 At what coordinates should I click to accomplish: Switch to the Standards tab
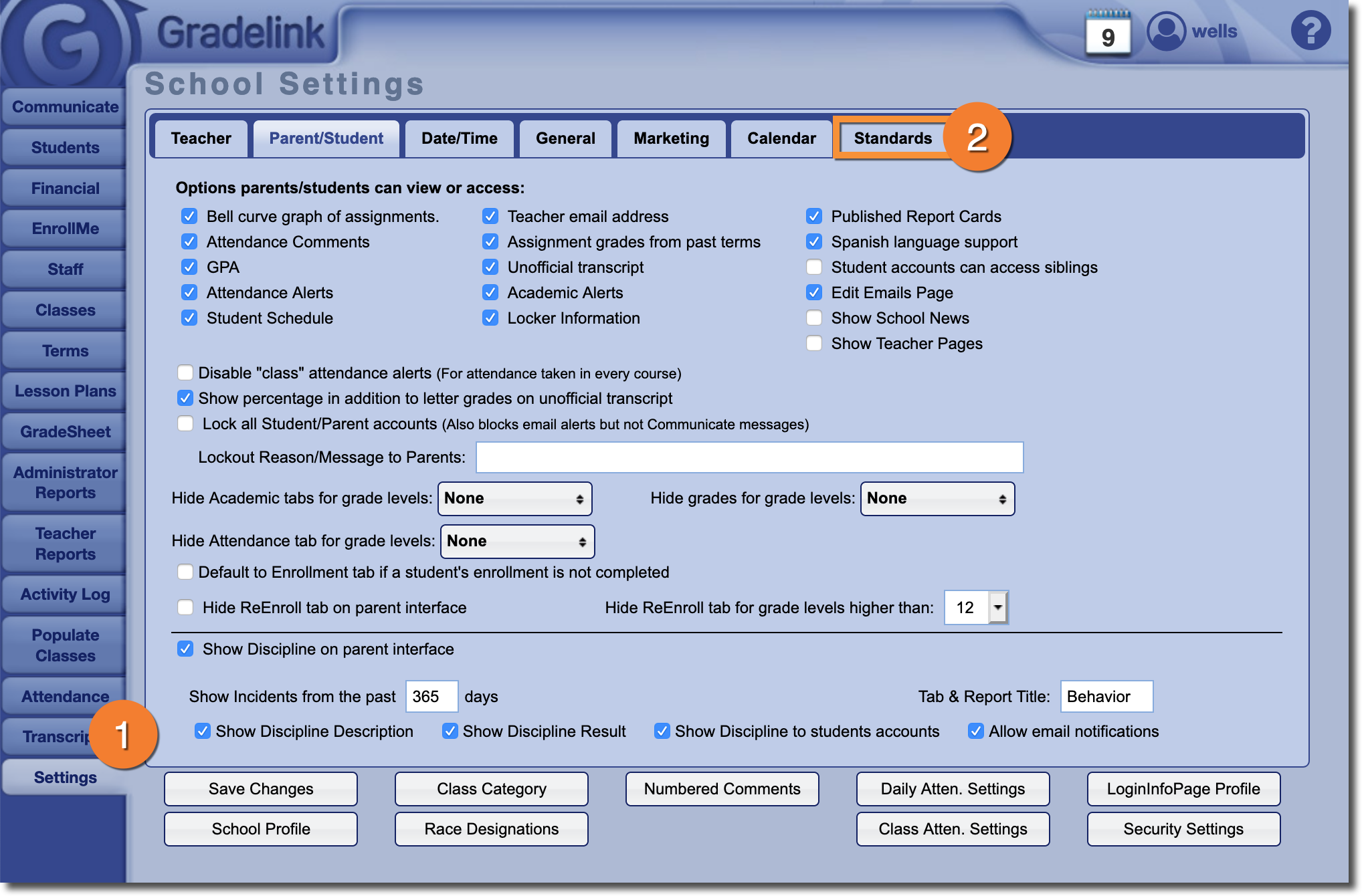click(x=892, y=138)
